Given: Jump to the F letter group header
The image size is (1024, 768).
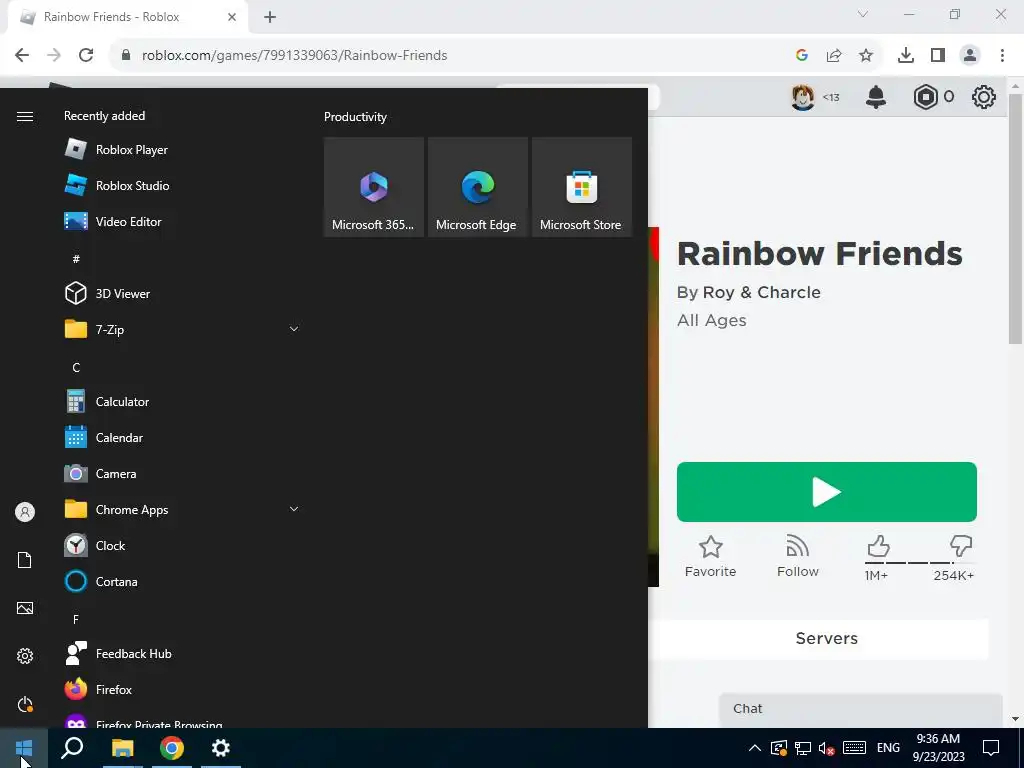Looking at the screenshot, I should coord(76,619).
